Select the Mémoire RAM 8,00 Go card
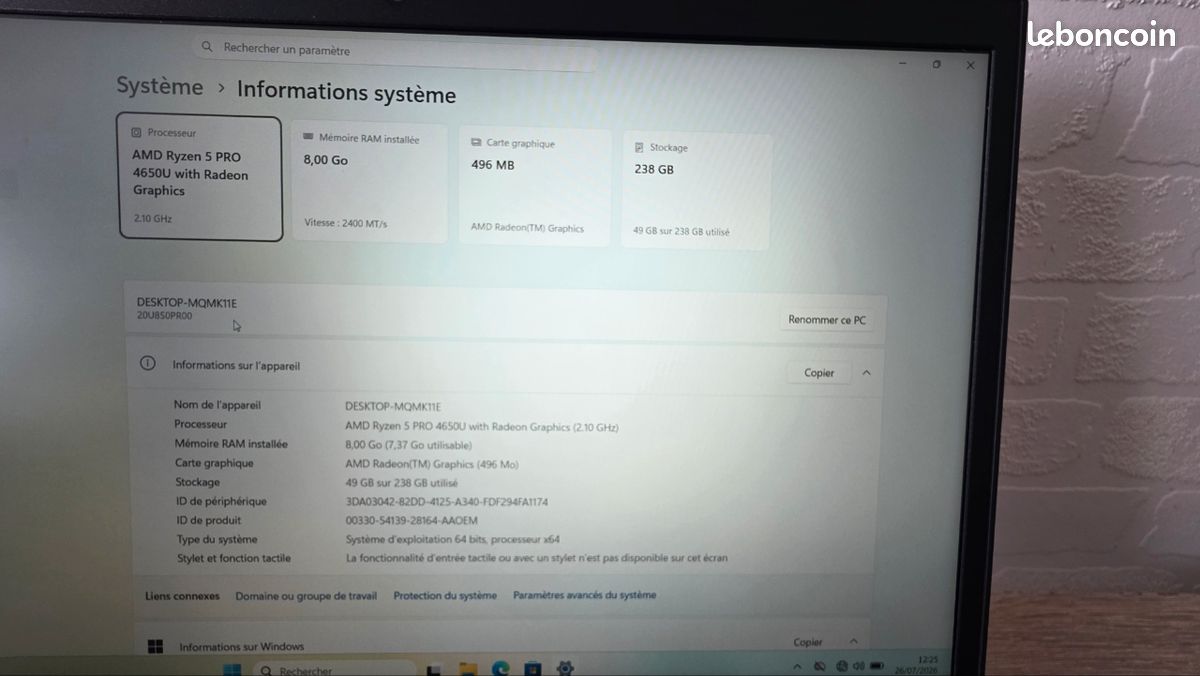The image size is (1200, 676). (x=369, y=182)
